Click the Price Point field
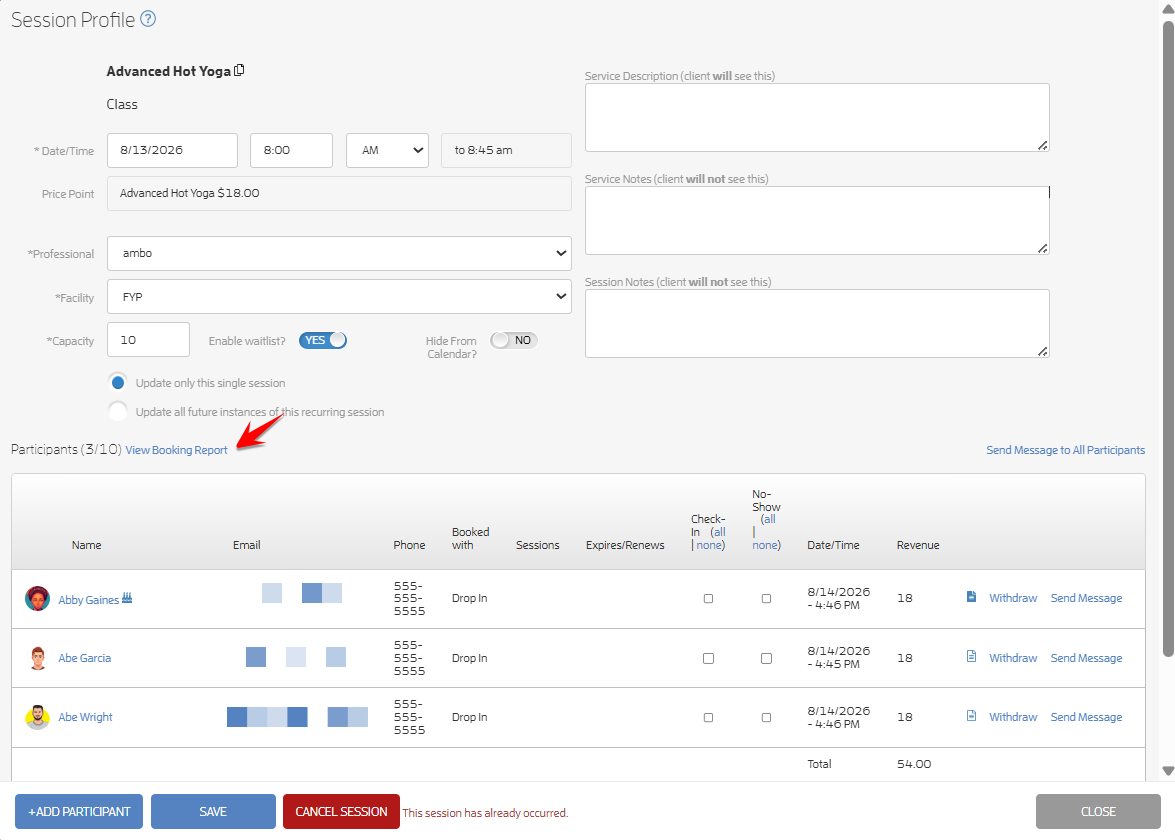The image size is (1175, 840). [x=339, y=193]
